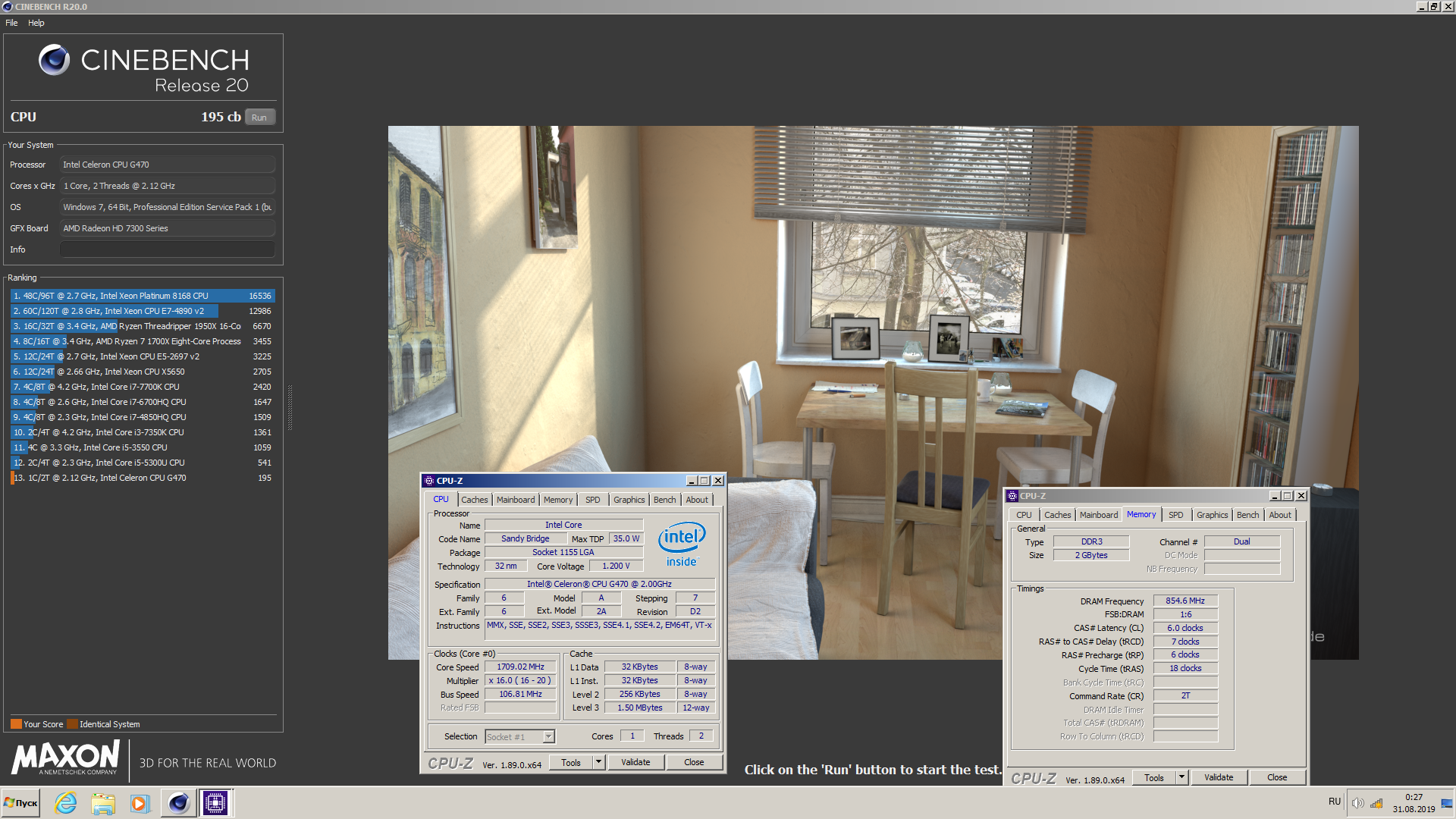The image size is (1456, 819).
Task: Select ranking row Xeon CPU E7-4890 v2
Action: pyautogui.click(x=143, y=311)
